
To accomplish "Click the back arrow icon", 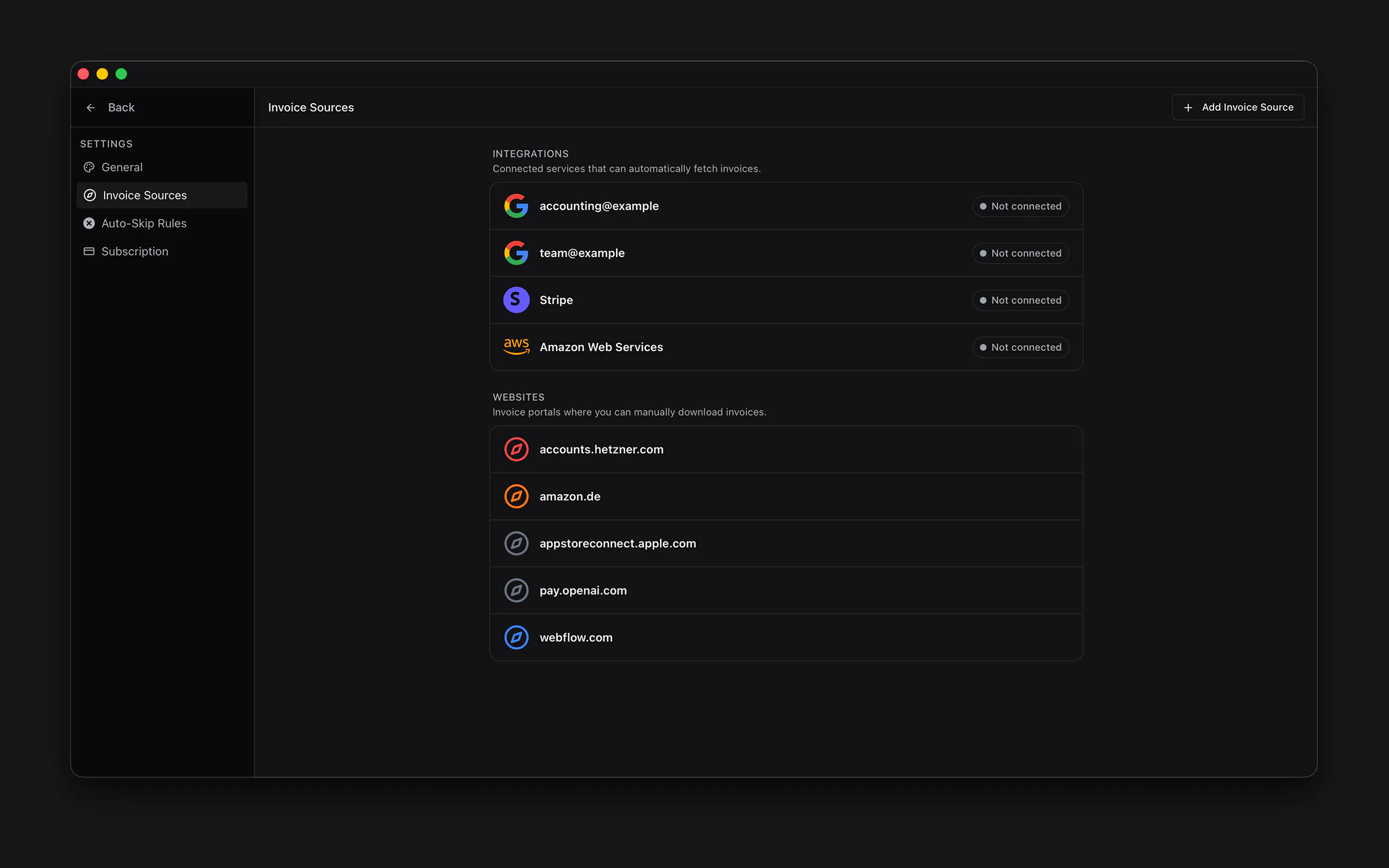I will (x=91, y=107).
